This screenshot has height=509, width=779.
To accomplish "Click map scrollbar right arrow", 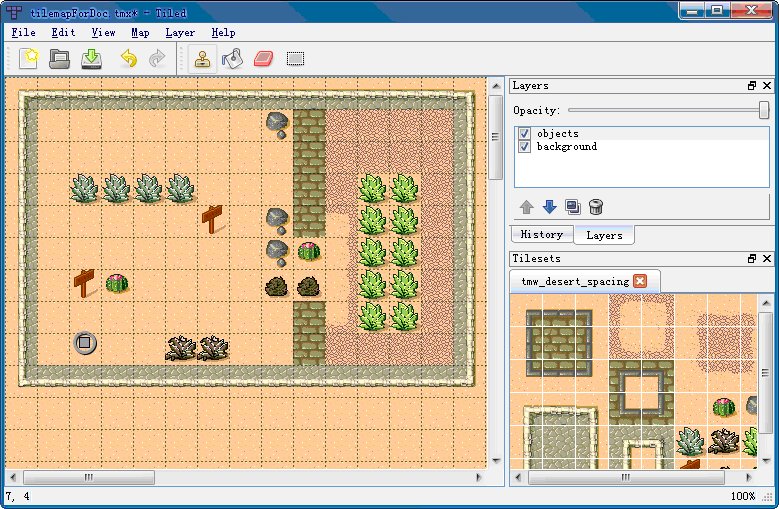I will point(479,478).
